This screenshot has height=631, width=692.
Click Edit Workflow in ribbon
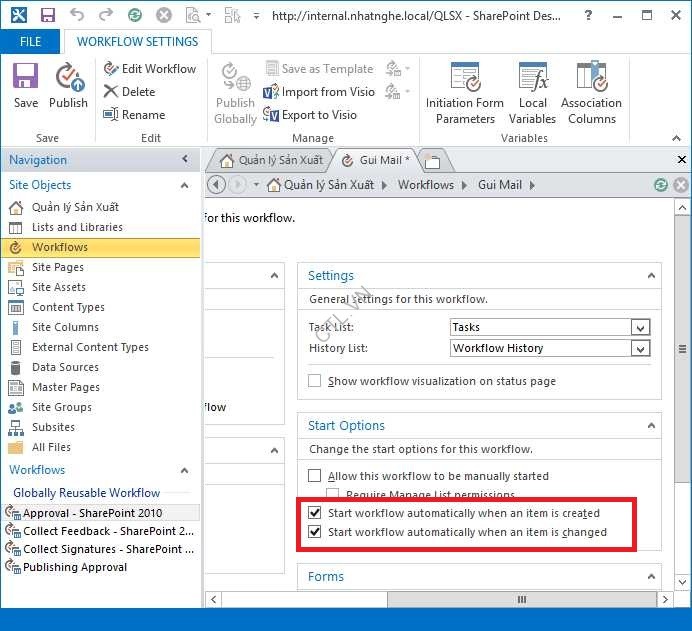pyautogui.click(x=149, y=69)
